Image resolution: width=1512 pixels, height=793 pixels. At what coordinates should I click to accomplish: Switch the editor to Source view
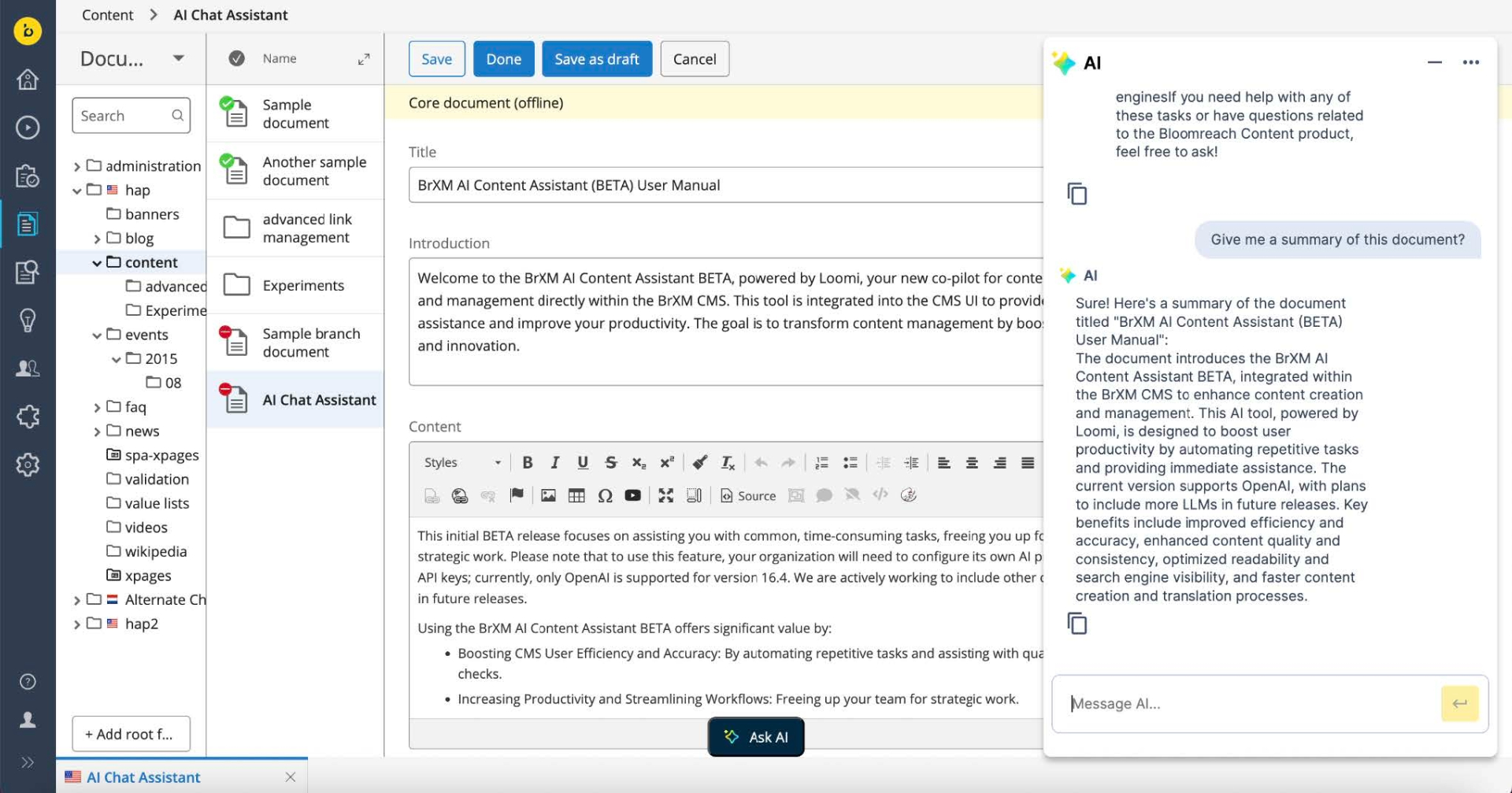[748, 495]
